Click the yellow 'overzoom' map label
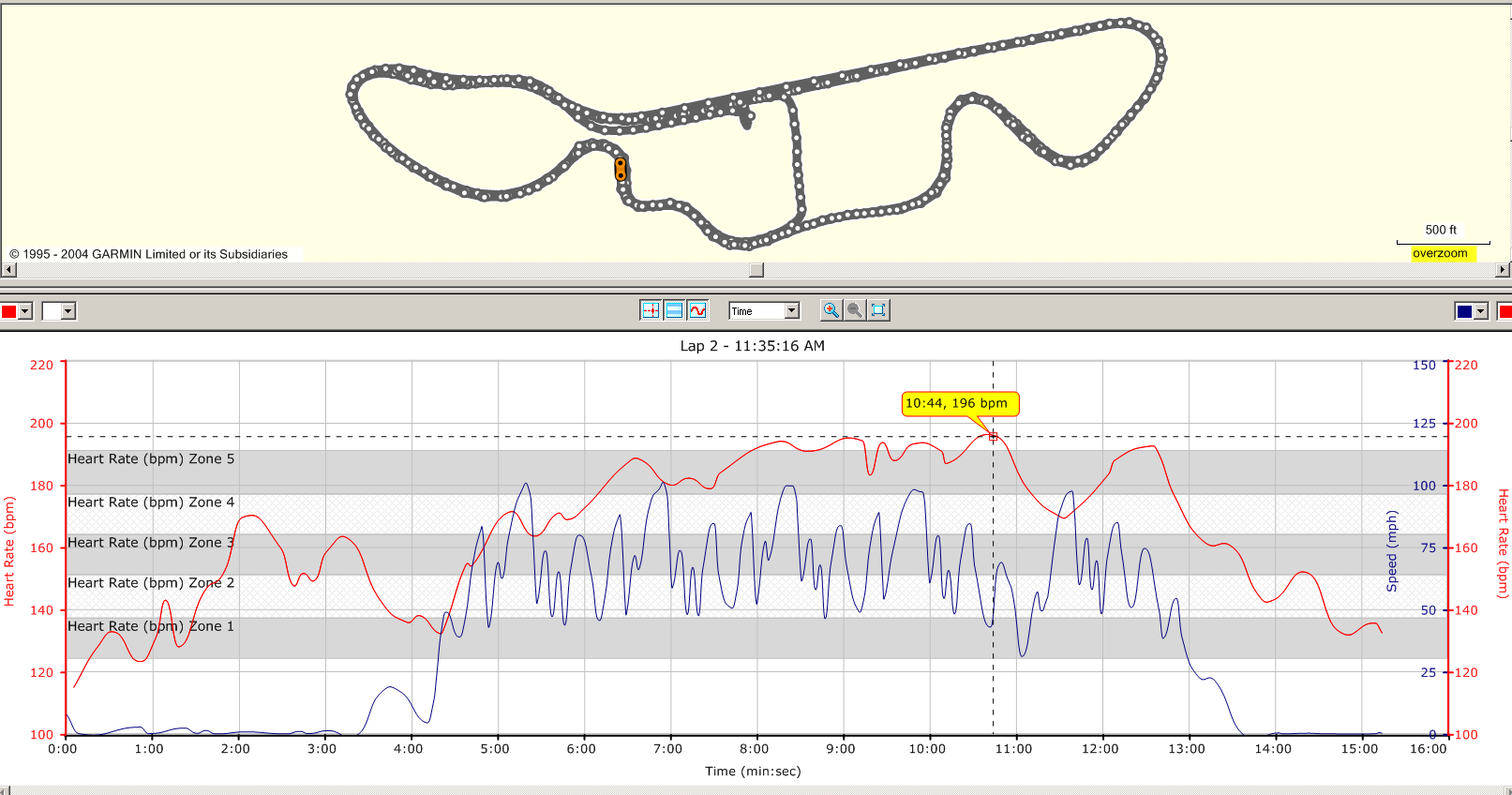This screenshot has width=1512, height=795. pyautogui.click(x=1441, y=253)
